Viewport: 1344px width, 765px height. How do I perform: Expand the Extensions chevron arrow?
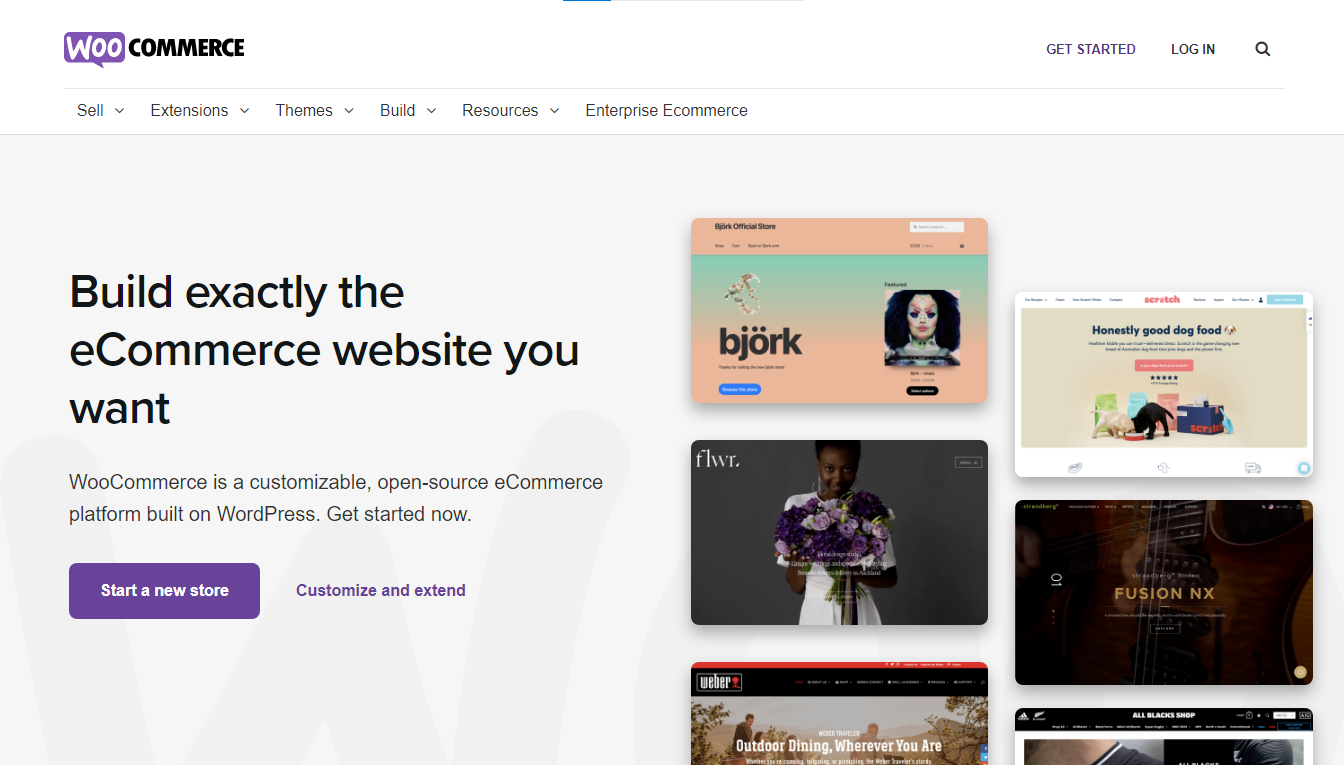(244, 111)
